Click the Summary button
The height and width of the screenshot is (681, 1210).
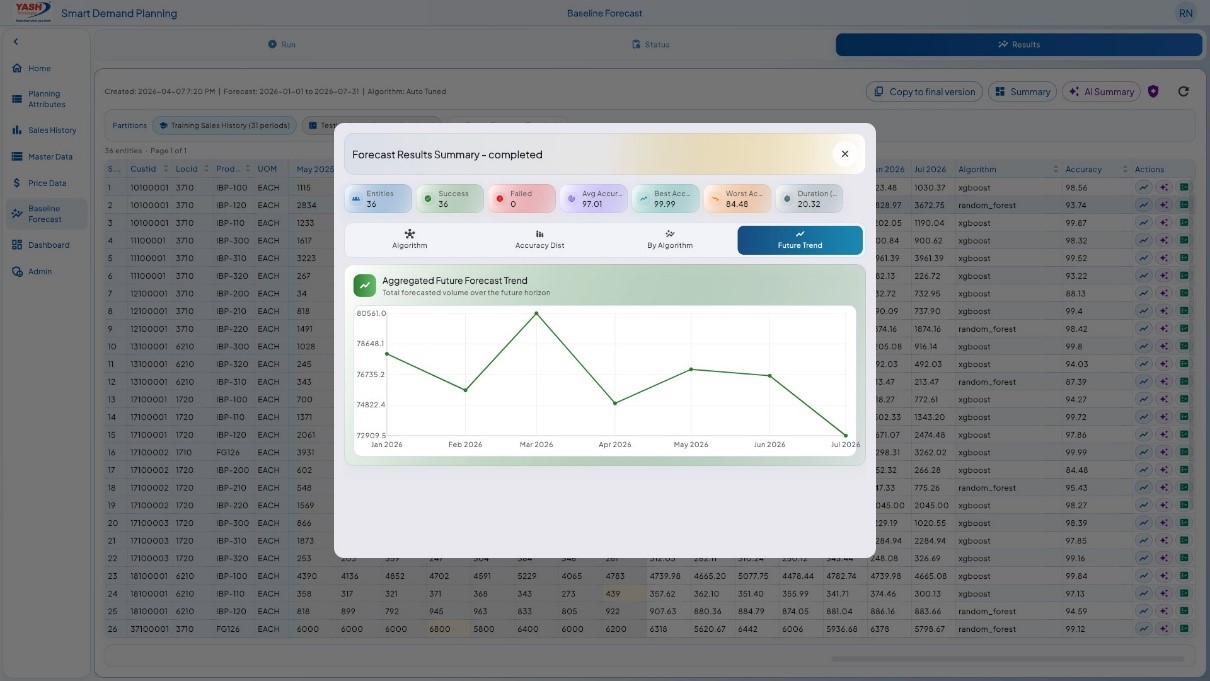(x=1022, y=91)
